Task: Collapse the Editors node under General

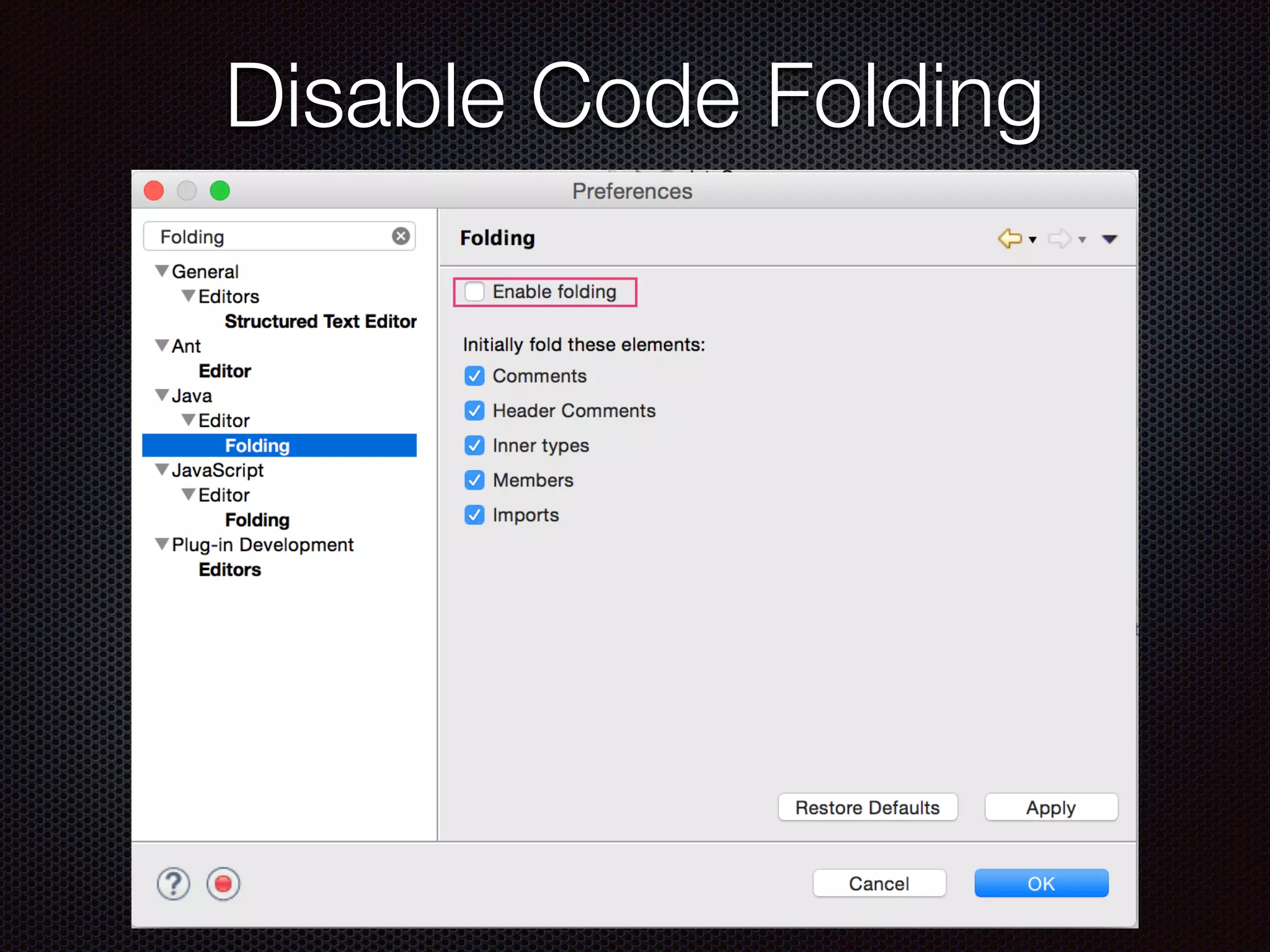Action: (x=189, y=296)
